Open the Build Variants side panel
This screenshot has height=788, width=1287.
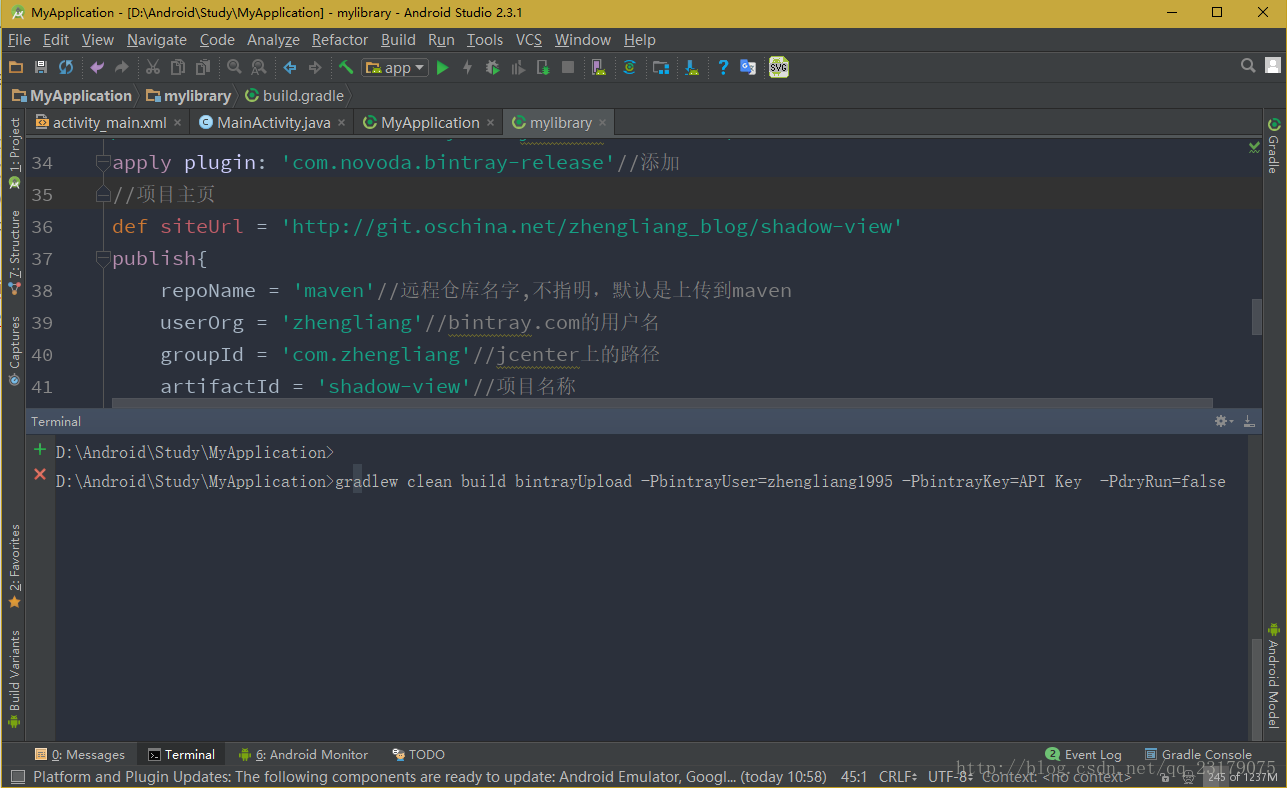pos(14,680)
